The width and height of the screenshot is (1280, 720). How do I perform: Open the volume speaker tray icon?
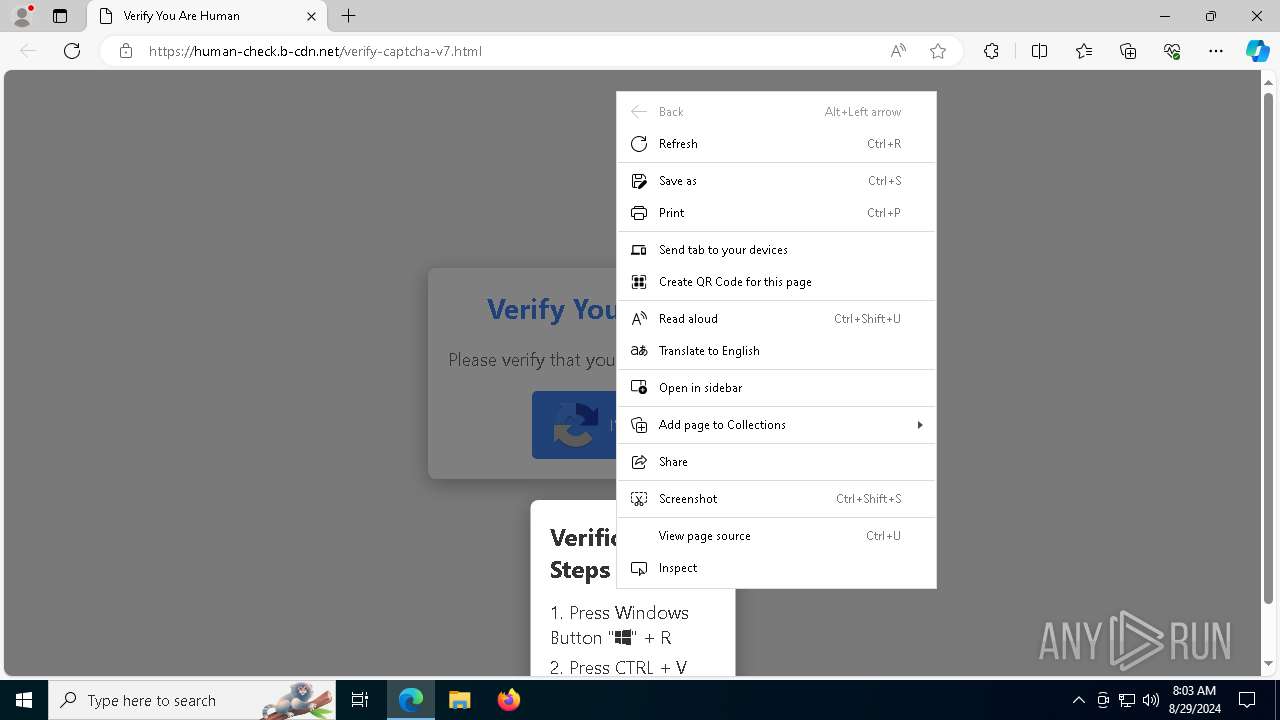click(x=1151, y=700)
